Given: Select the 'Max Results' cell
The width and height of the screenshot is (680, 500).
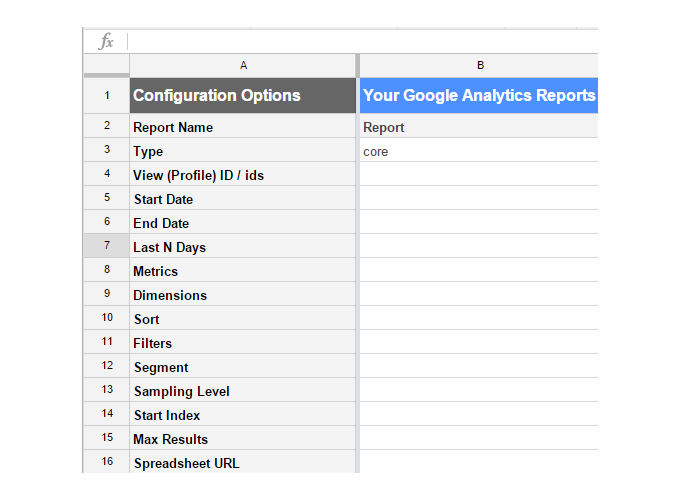Looking at the screenshot, I should [243, 438].
